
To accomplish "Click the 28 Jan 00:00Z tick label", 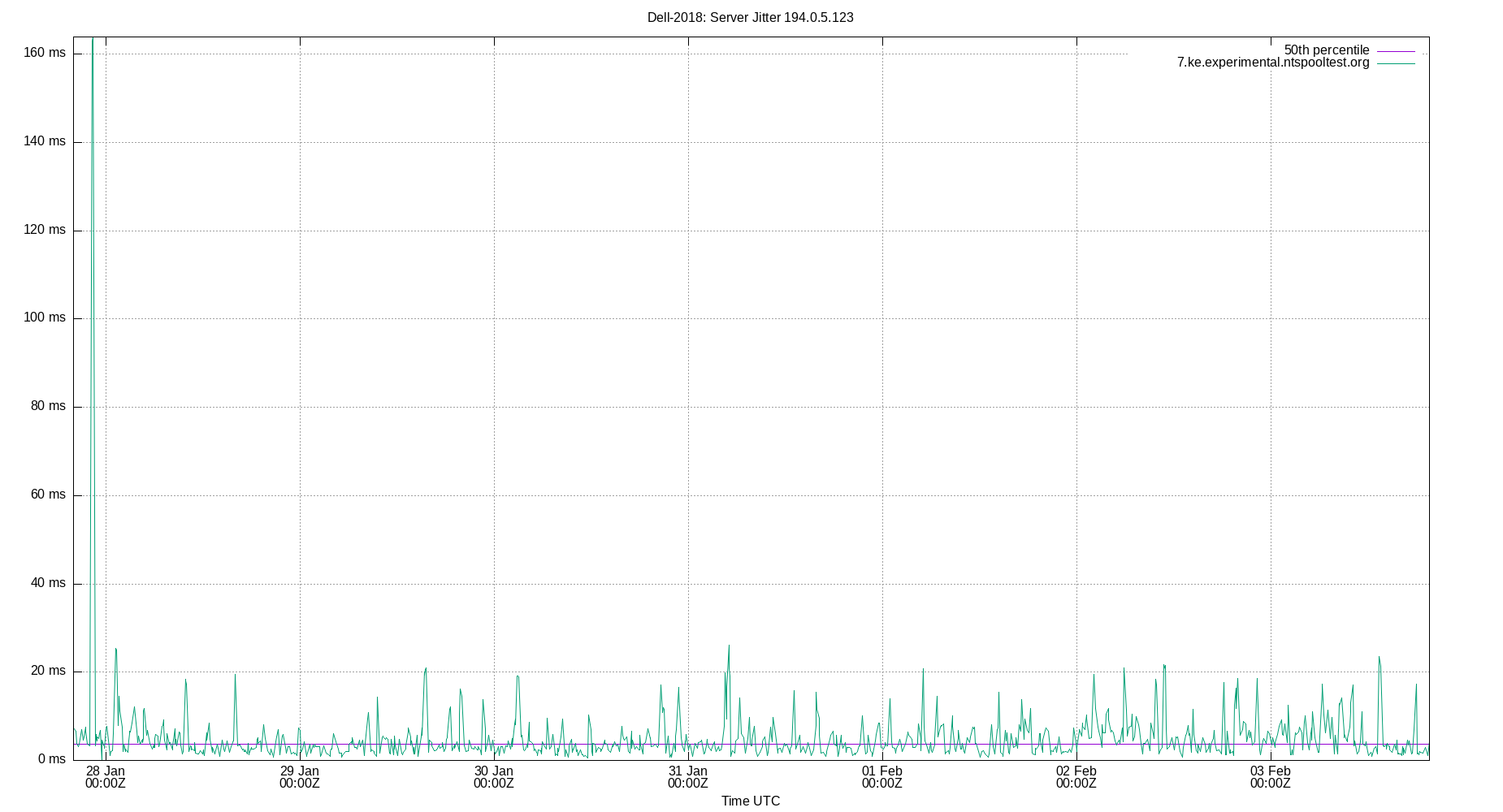I will tap(105, 778).
